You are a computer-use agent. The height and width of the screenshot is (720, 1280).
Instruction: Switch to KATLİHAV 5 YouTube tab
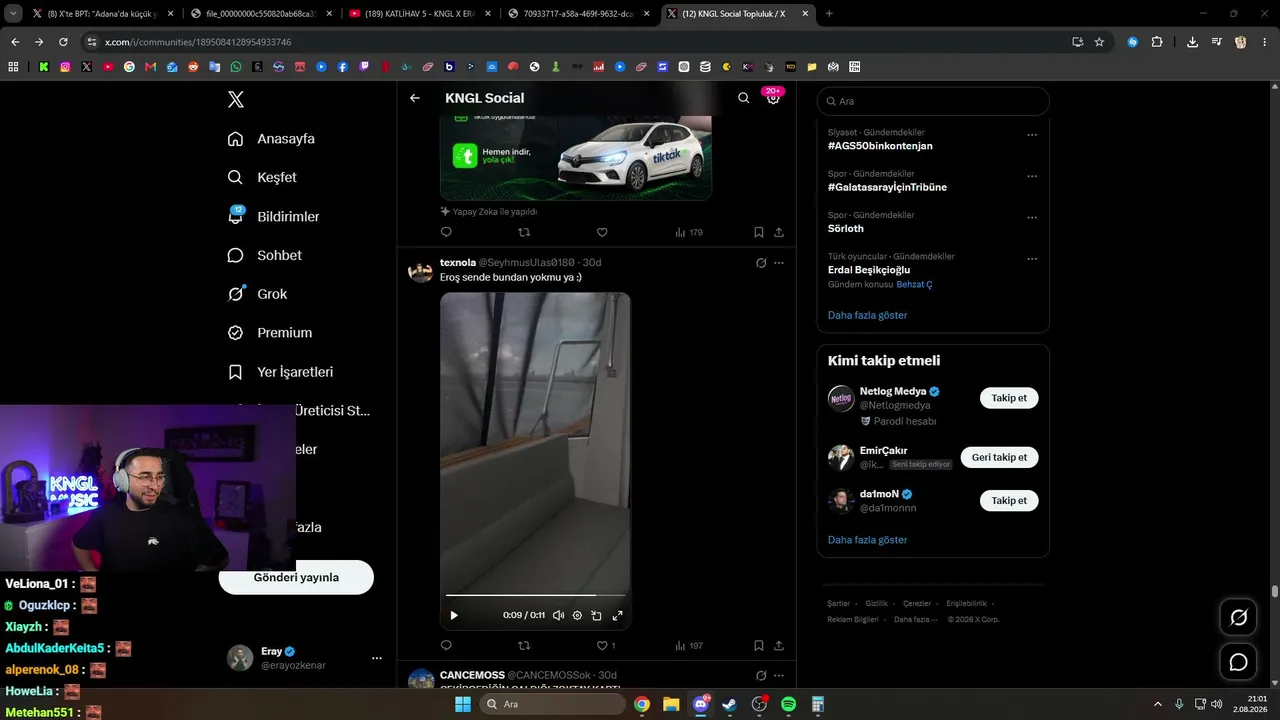coord(420,14)
